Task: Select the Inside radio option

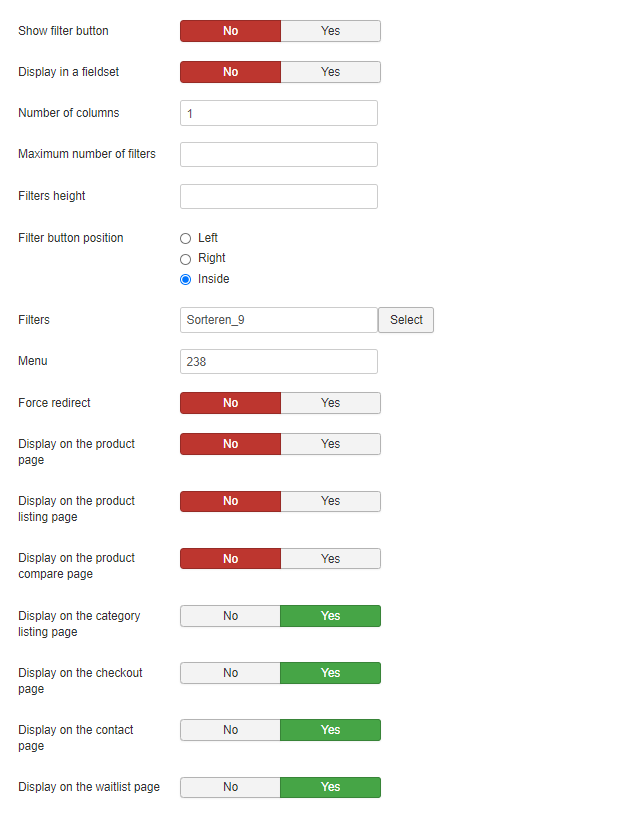Action: (185, 279)
